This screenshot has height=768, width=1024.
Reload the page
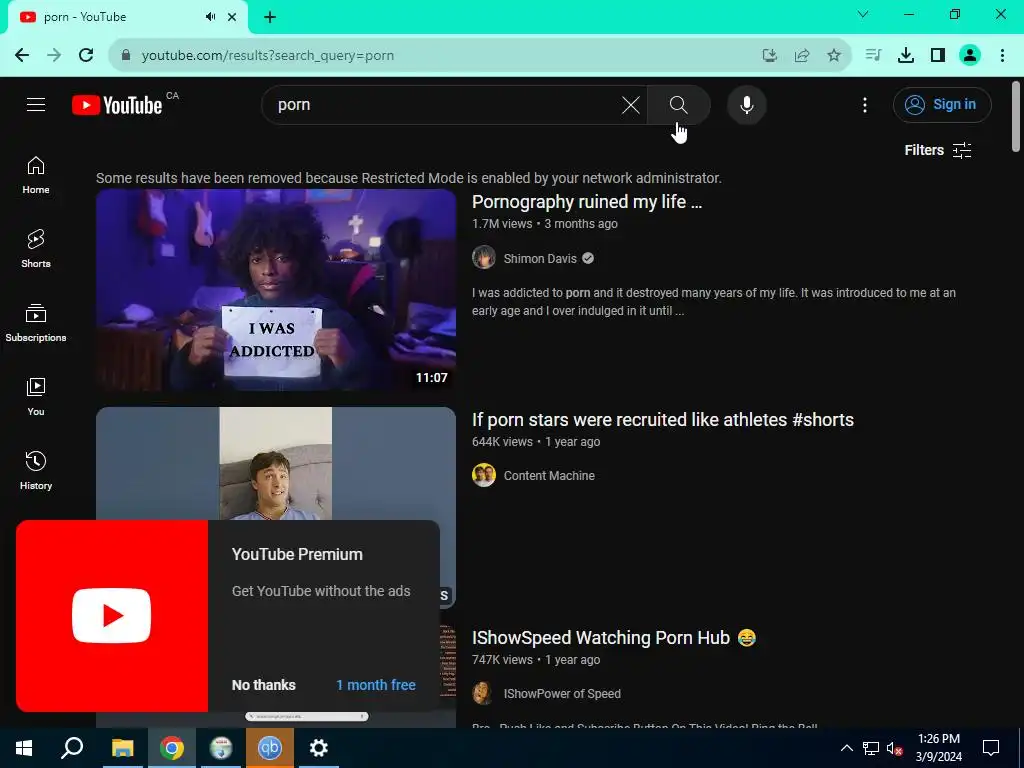click(x=86, y=55)
